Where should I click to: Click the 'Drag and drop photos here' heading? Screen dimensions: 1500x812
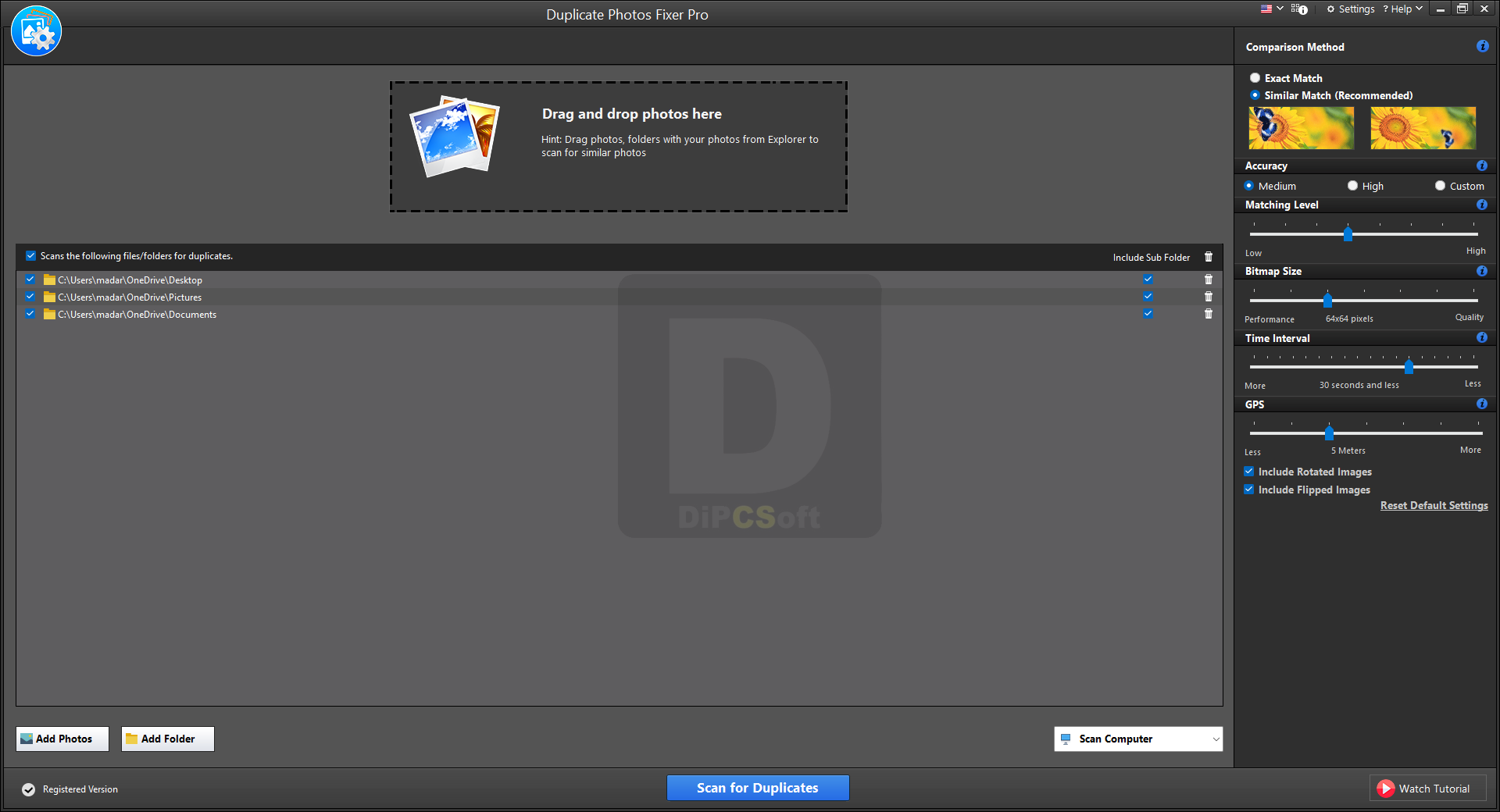coord(631,114)
